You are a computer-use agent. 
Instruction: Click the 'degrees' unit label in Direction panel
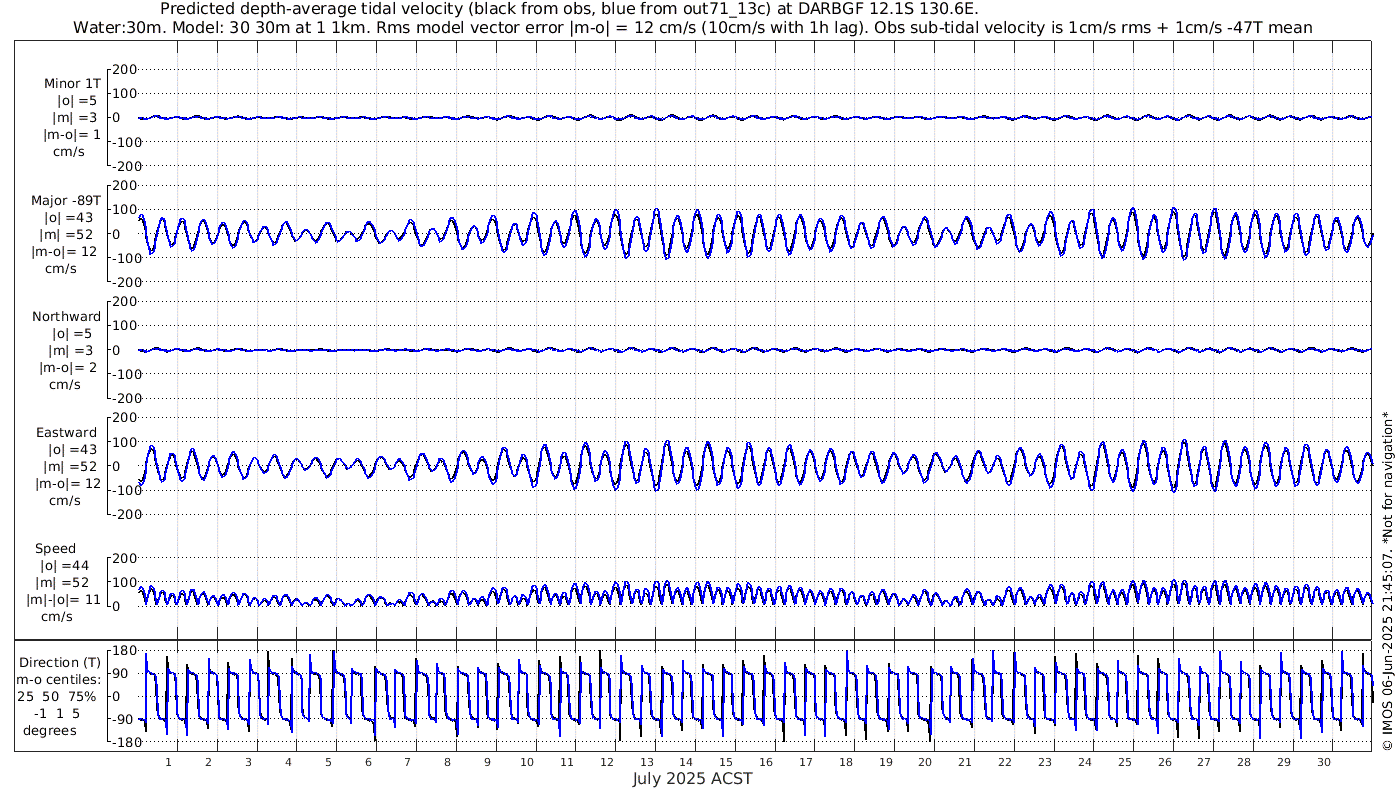(x=50, y=730)
